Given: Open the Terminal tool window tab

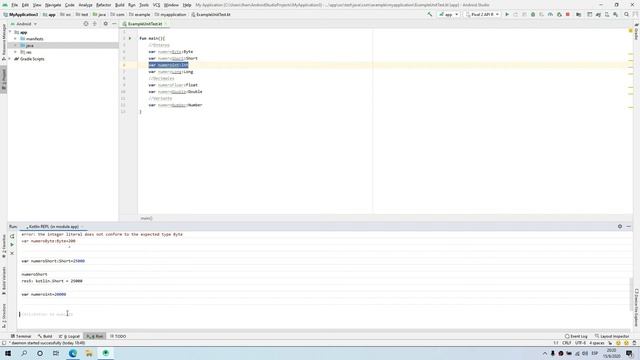Looking at the screenshot, I should (21, 336).
